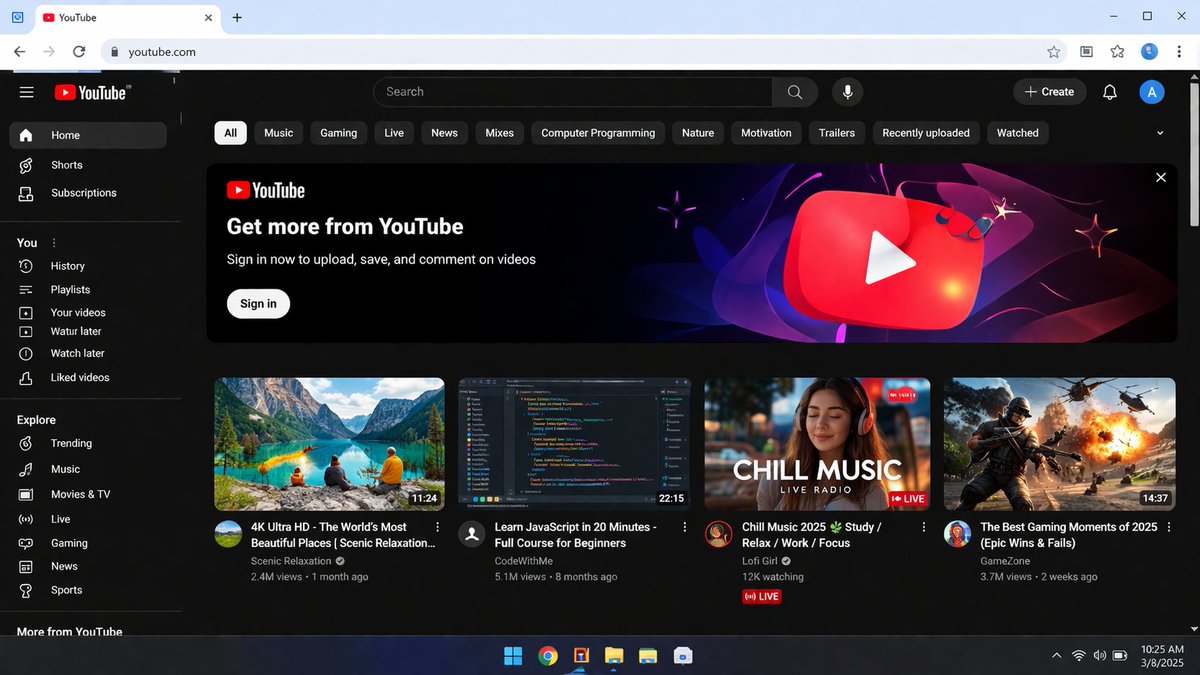Start voice search with microphone icon
Image resolution: width=1200 pixels, height=675 pixels.
(x=848, y=92)
